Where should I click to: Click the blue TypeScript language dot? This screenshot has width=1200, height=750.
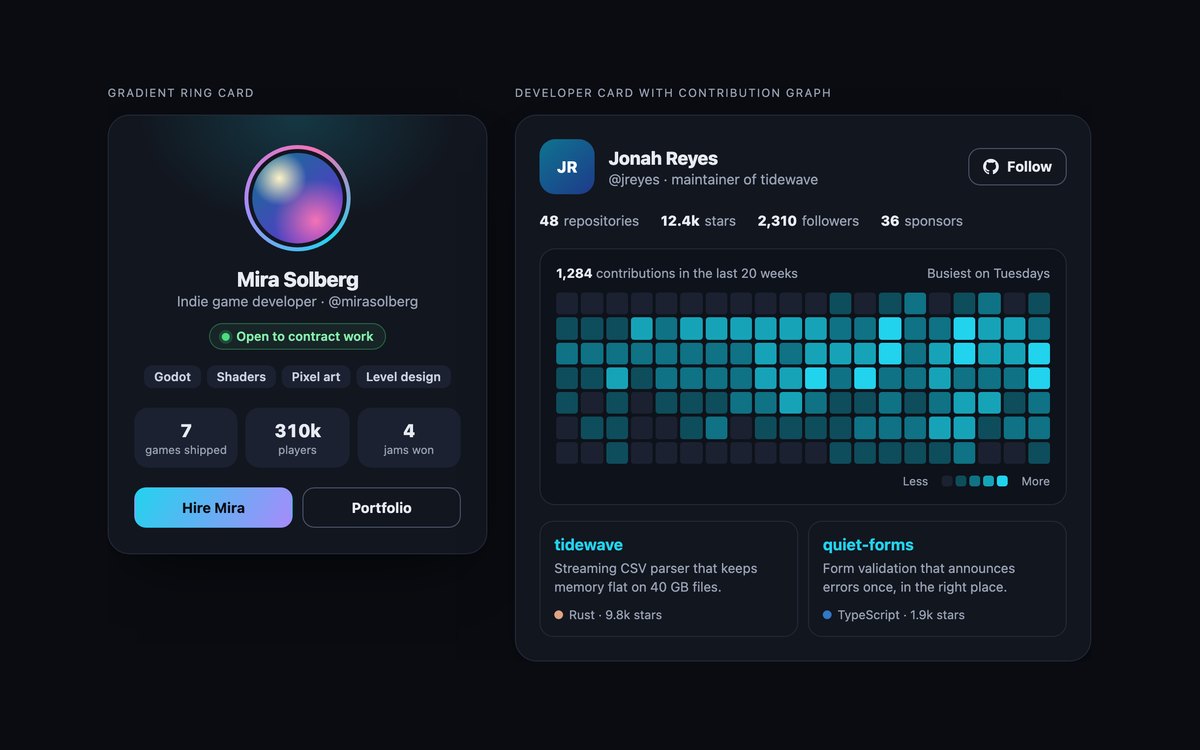(827, 615)
